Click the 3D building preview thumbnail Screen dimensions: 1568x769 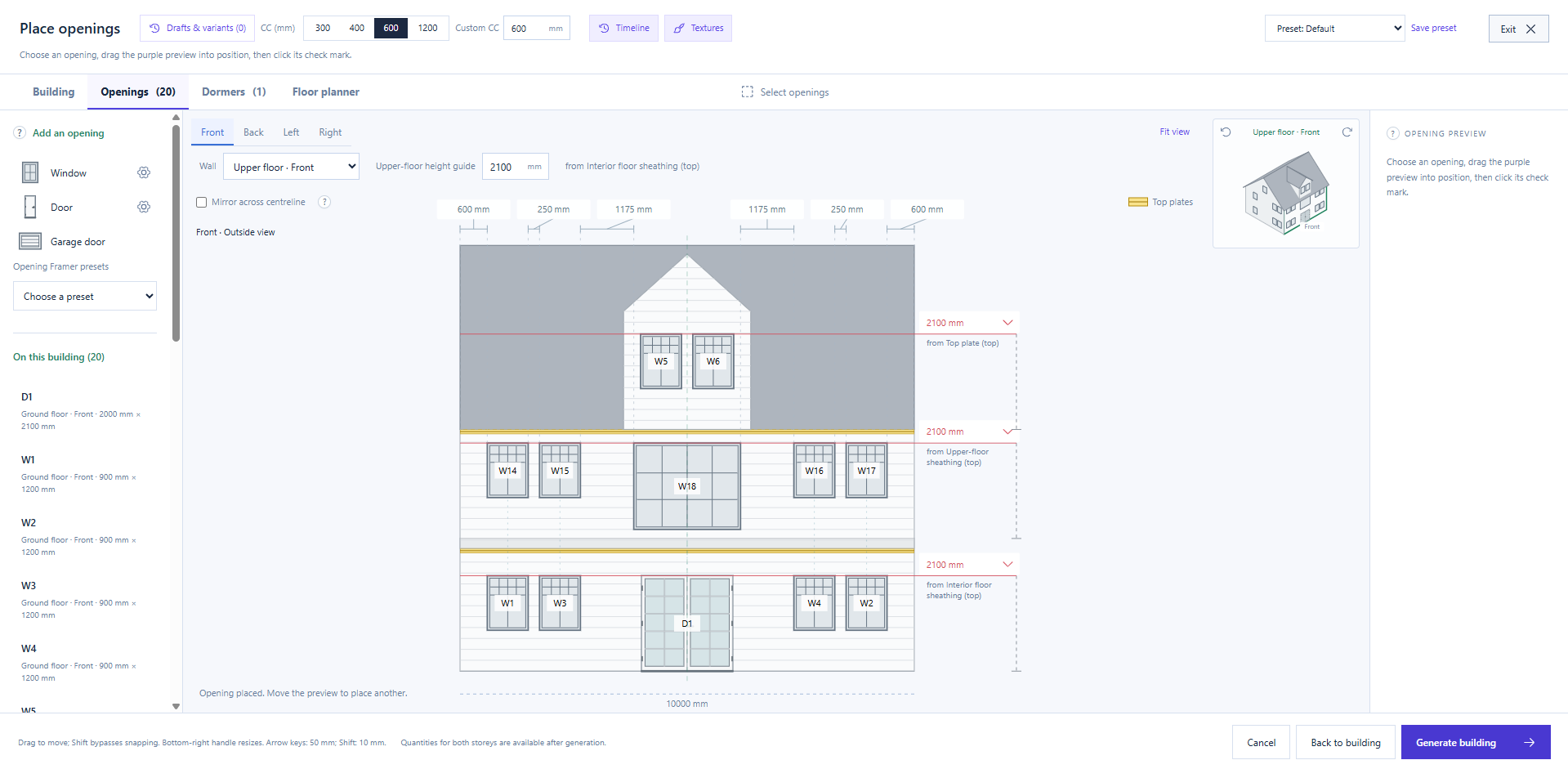click(x=1286, y=193)
